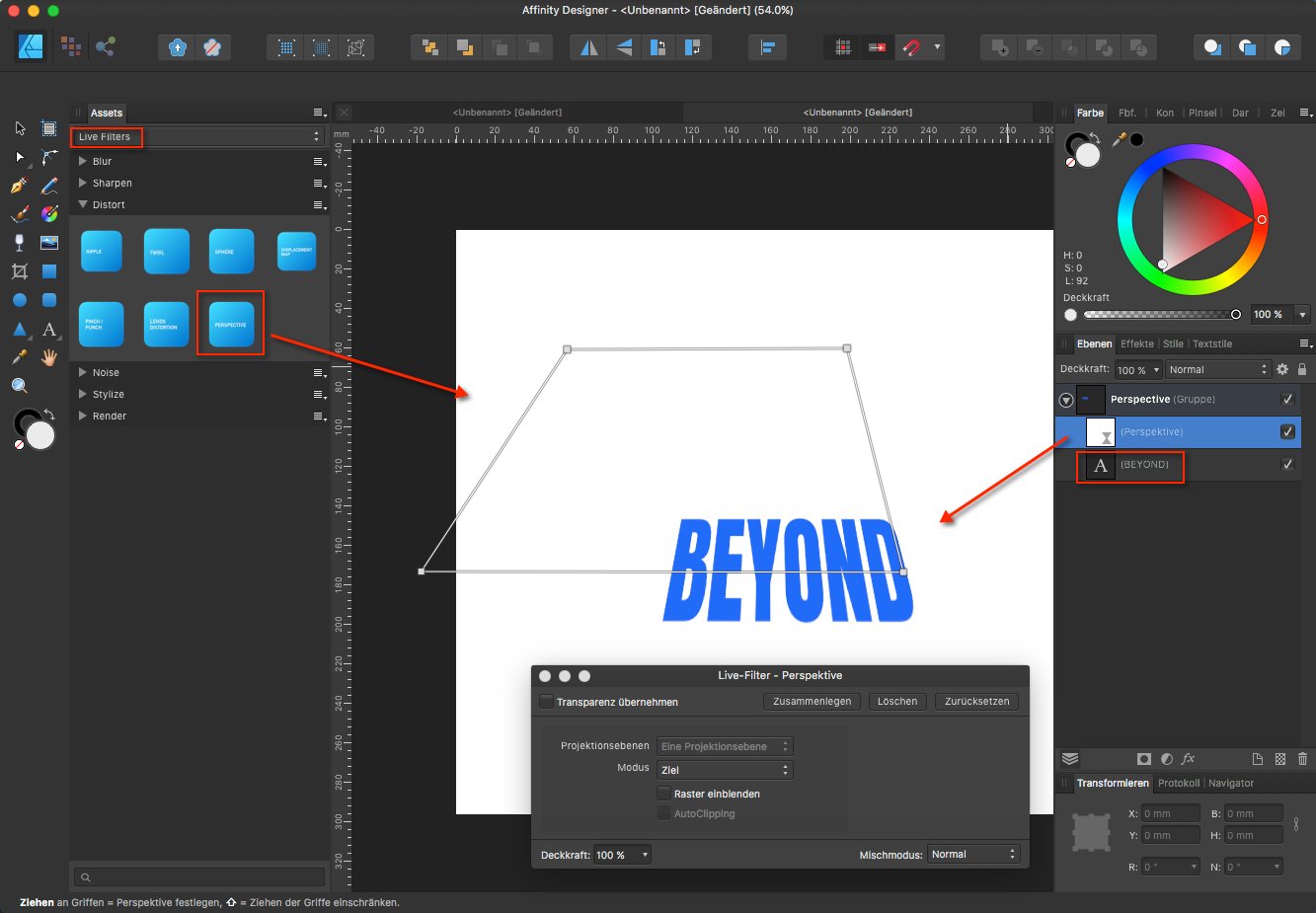Choose the Crop tool
Viewport: 1316px width, 913px height.
point(18,271)
